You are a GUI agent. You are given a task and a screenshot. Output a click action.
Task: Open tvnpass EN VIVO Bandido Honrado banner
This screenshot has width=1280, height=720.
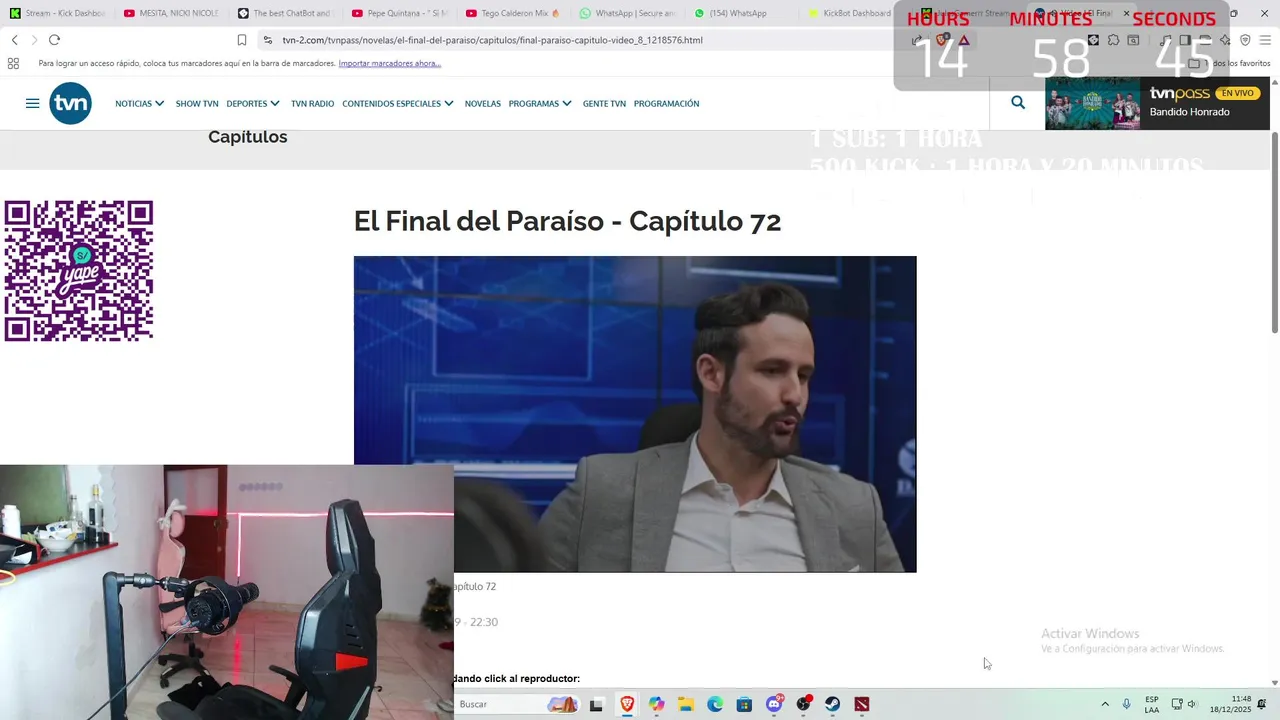coord(1157,103)
